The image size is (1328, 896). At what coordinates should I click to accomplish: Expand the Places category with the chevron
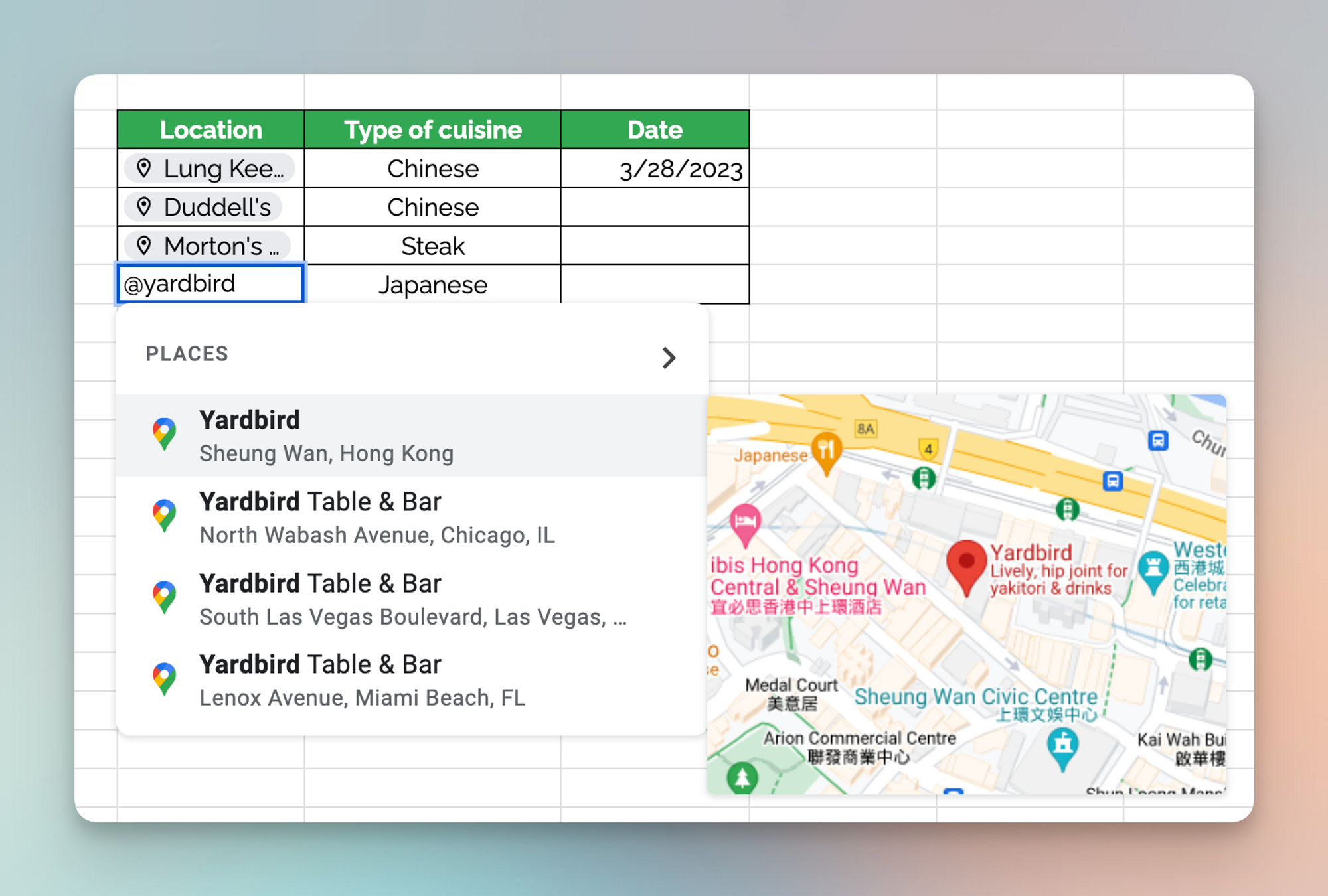coord(669,358)
